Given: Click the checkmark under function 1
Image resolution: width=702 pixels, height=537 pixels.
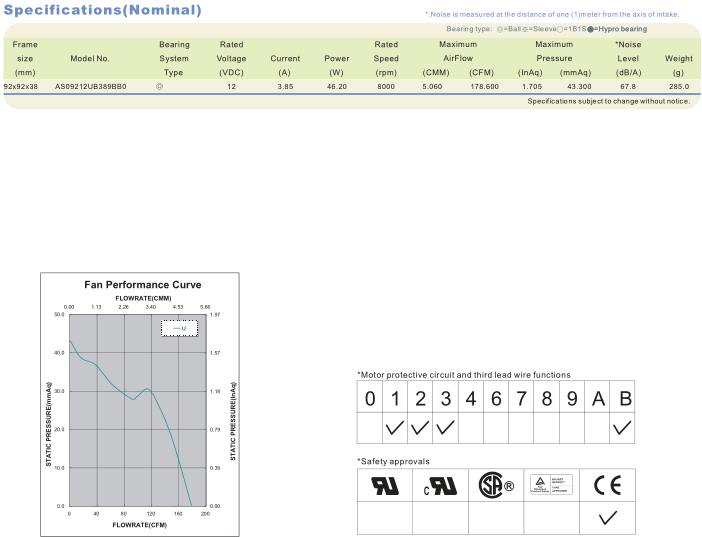Looking at the screenshot, I should point(394,428).
